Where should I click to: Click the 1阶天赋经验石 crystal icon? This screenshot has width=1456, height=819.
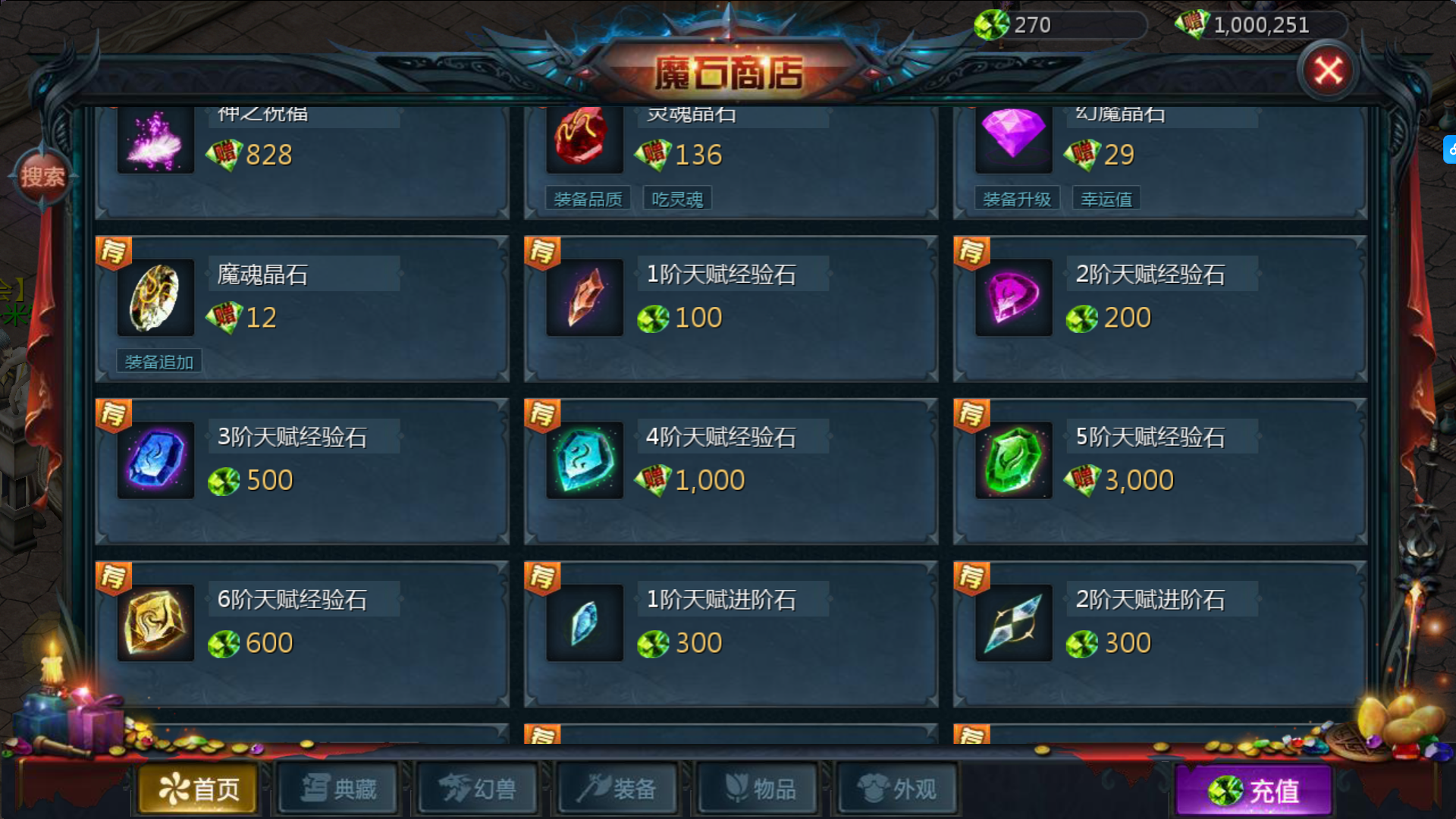click(585, 298)
